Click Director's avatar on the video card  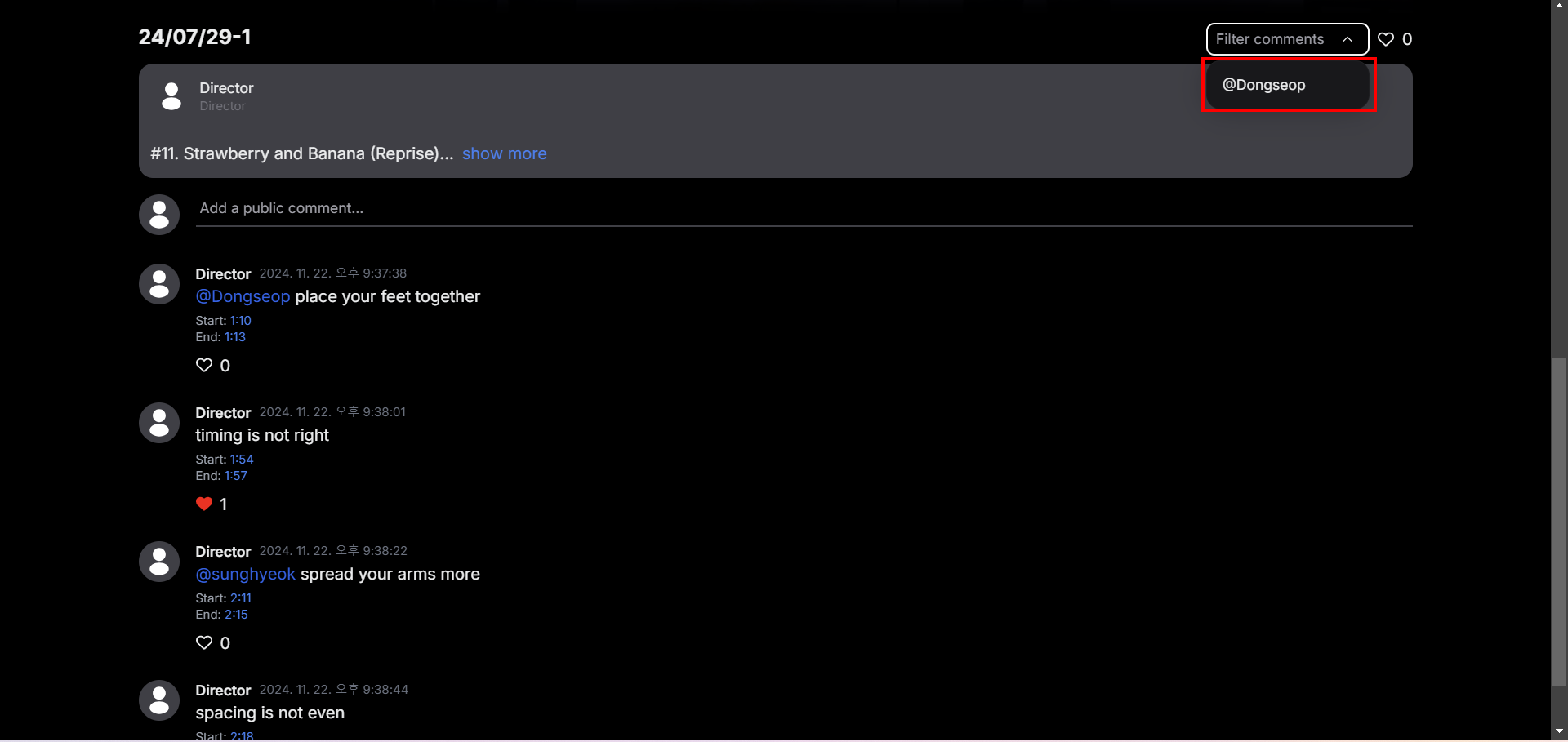(171, 96)
